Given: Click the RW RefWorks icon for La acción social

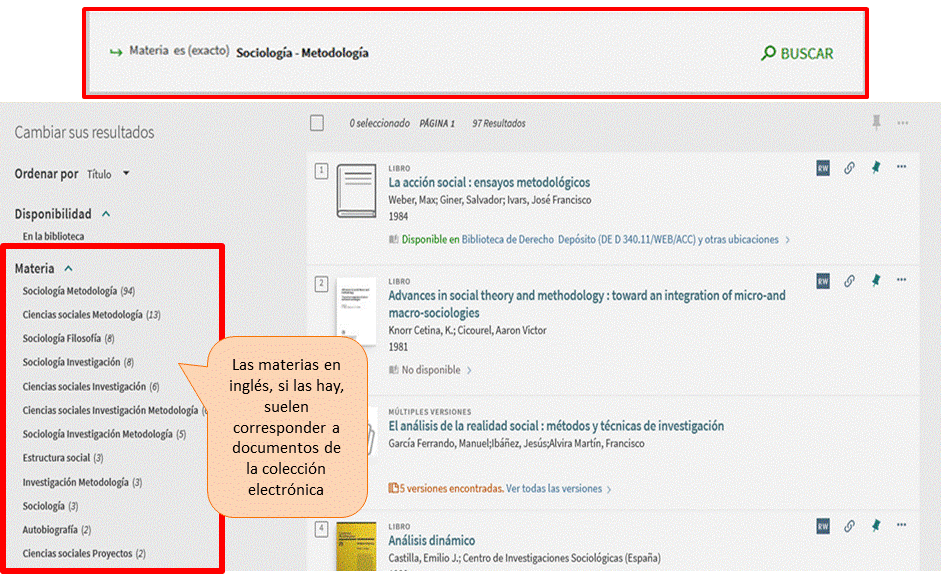Looking at the screenshot, I should pyautogui.click(x=823, y=168).
